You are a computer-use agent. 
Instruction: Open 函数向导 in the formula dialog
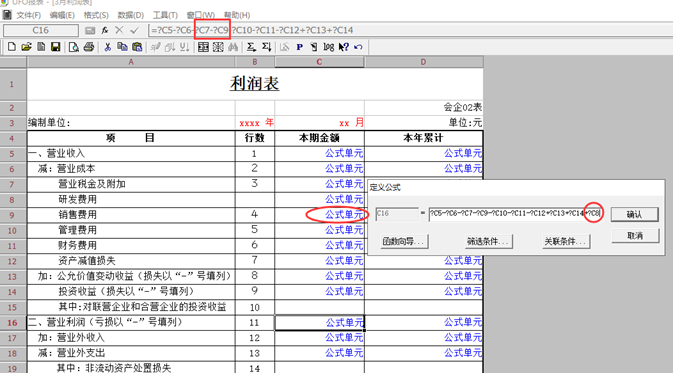404,241
